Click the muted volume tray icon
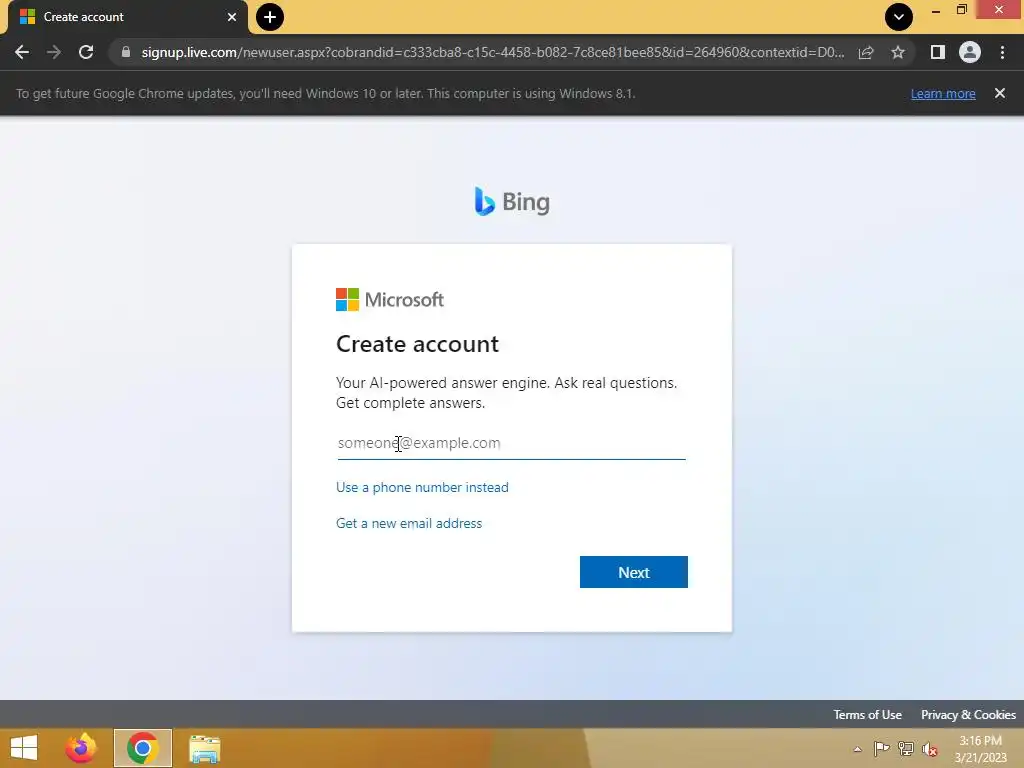This screenshot has height=768, width=1024. coord(930,749)
